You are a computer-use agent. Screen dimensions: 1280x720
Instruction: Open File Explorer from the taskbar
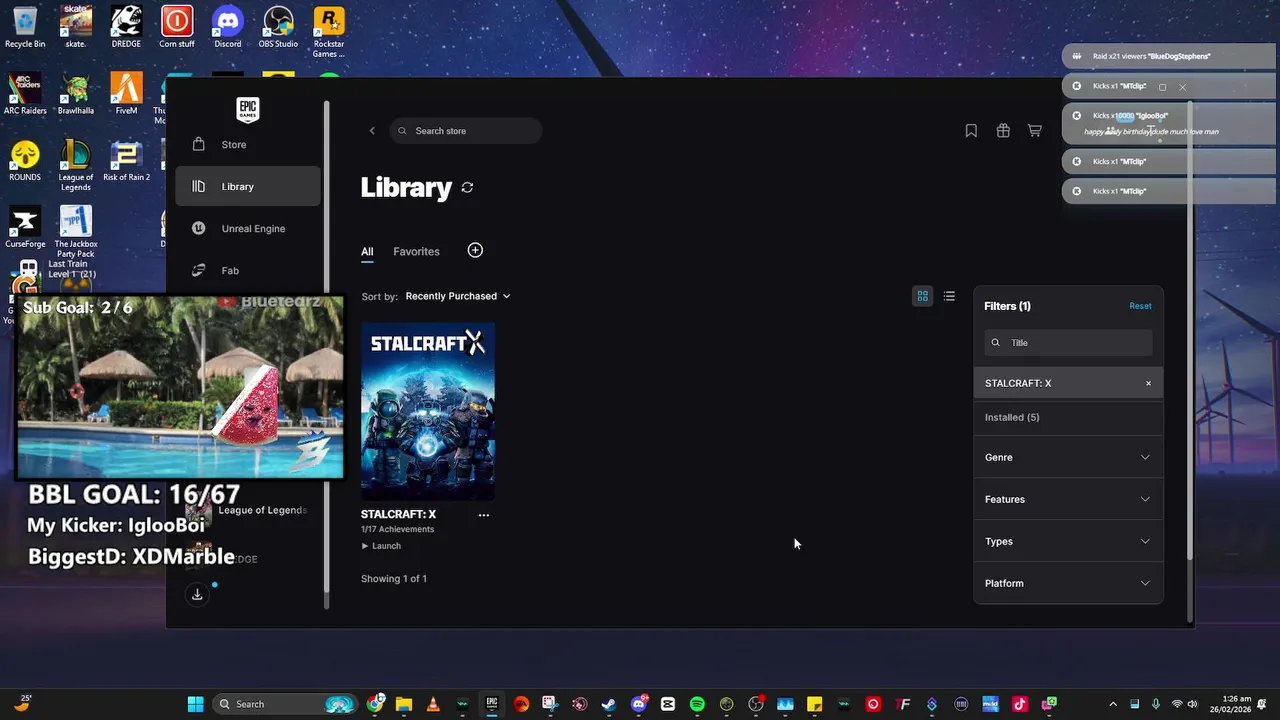click(404, 704)
